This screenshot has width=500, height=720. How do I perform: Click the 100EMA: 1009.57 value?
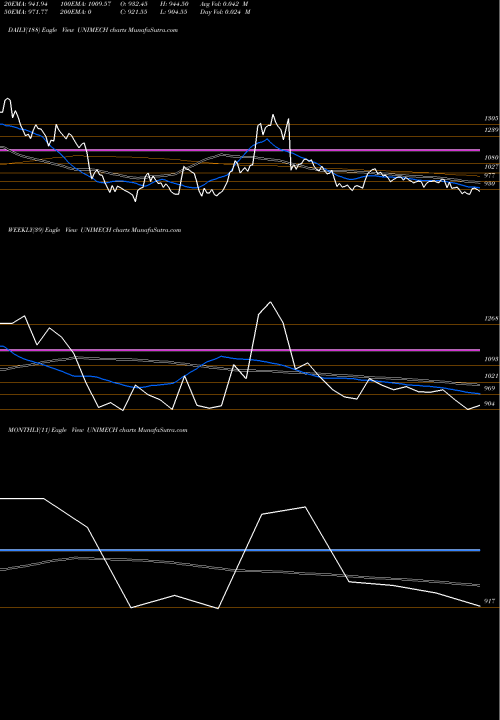click(86, 4)
